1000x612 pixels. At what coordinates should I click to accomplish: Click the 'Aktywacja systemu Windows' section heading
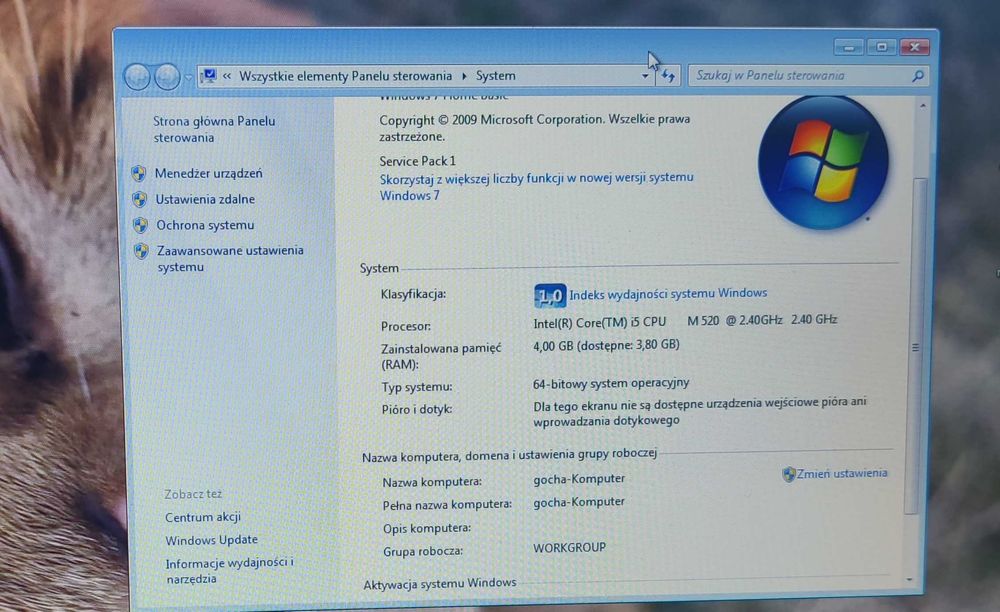coord(439,583)
